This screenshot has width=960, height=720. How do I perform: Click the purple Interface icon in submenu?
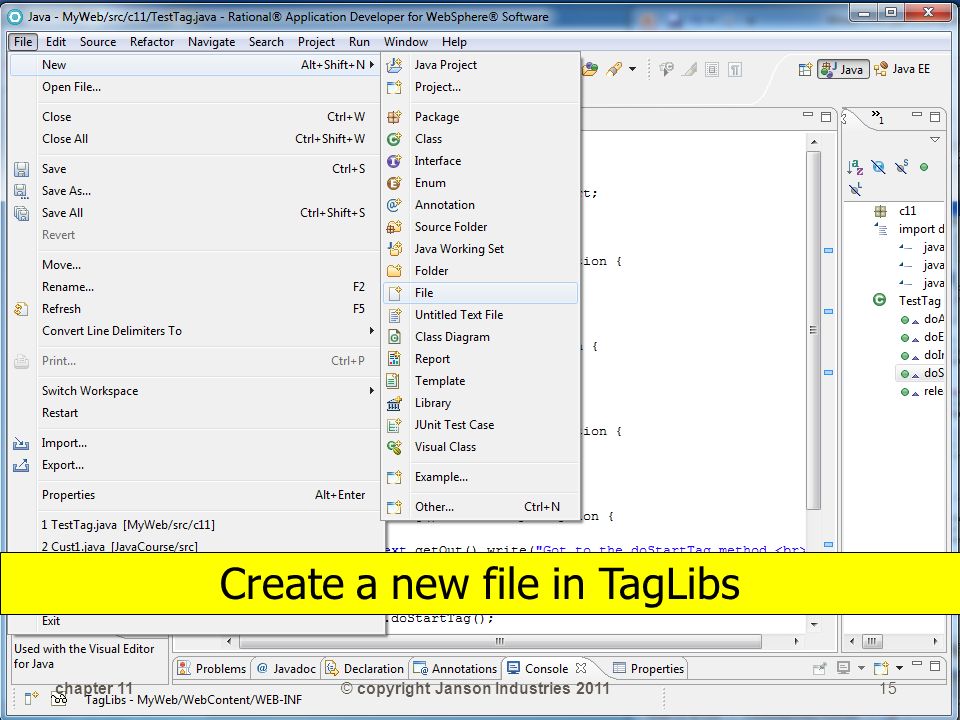(394, 161)
